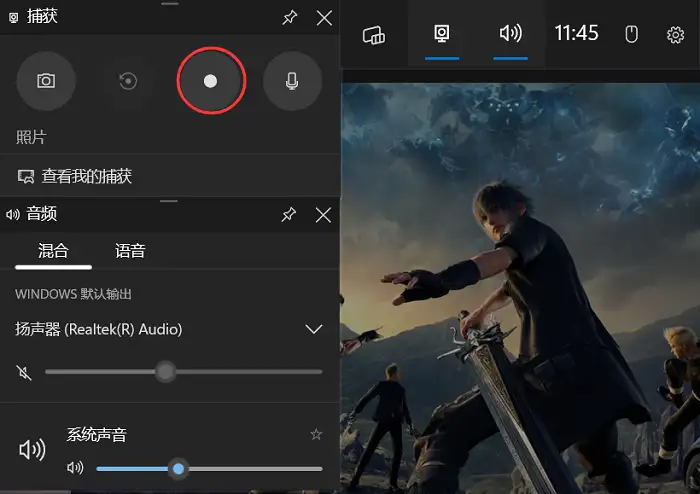Toggle the microphone during recording
700x494 pixels.
(x=292, y=81)
